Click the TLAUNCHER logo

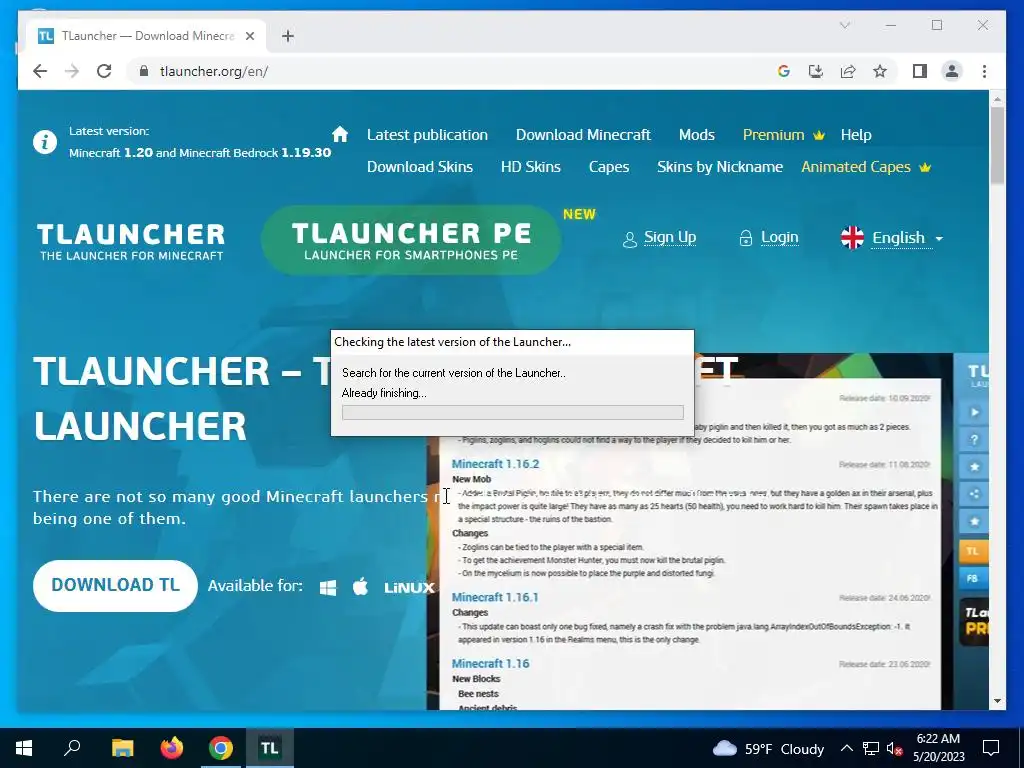131,242
